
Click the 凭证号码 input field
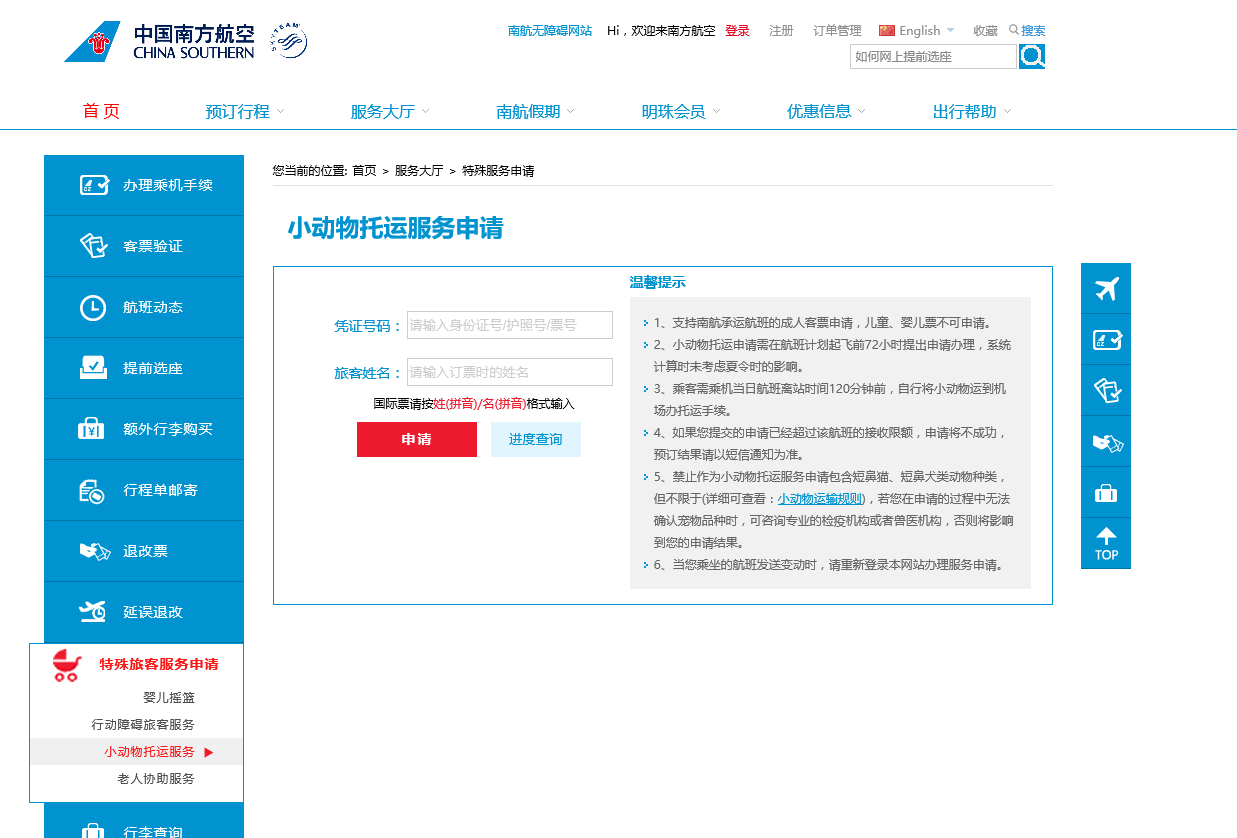510,325
